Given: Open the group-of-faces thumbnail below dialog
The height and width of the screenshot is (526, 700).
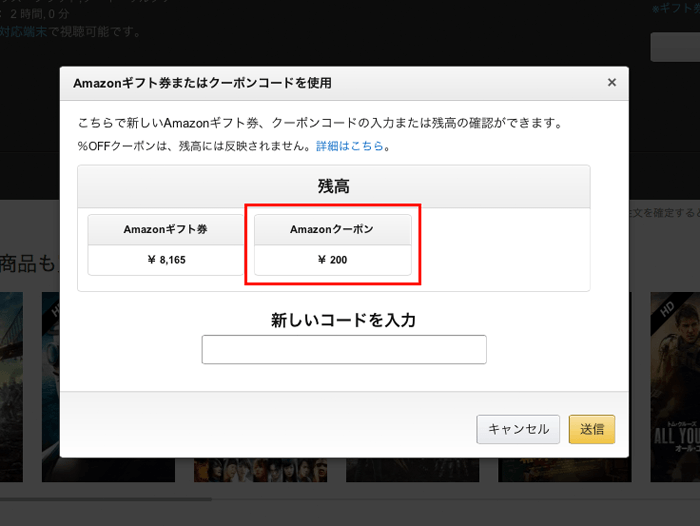Looking at the screenshot, I should pyautogui.click(x=260, y=470).
